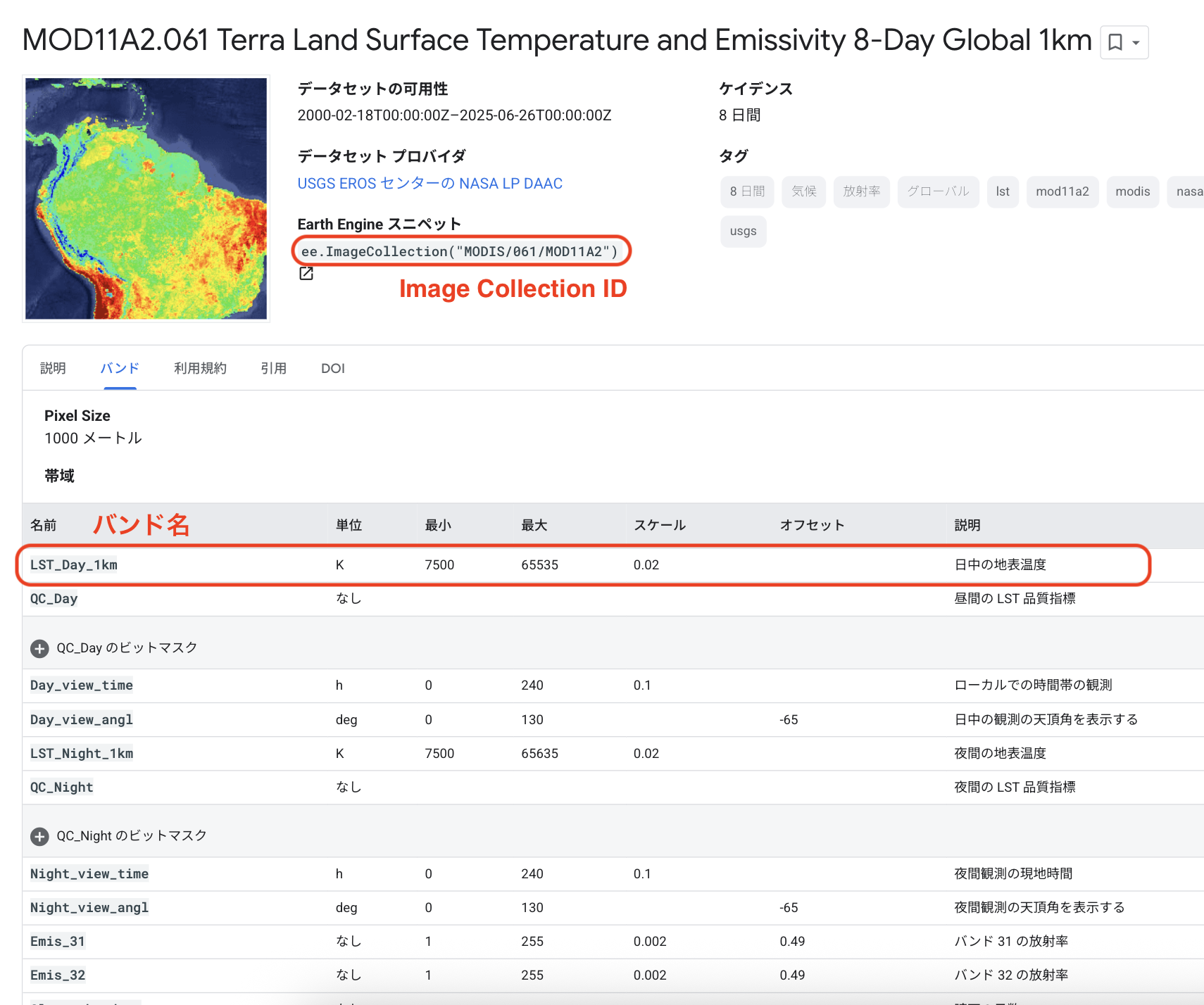Click the 8 日間 tag

(747, 191)
